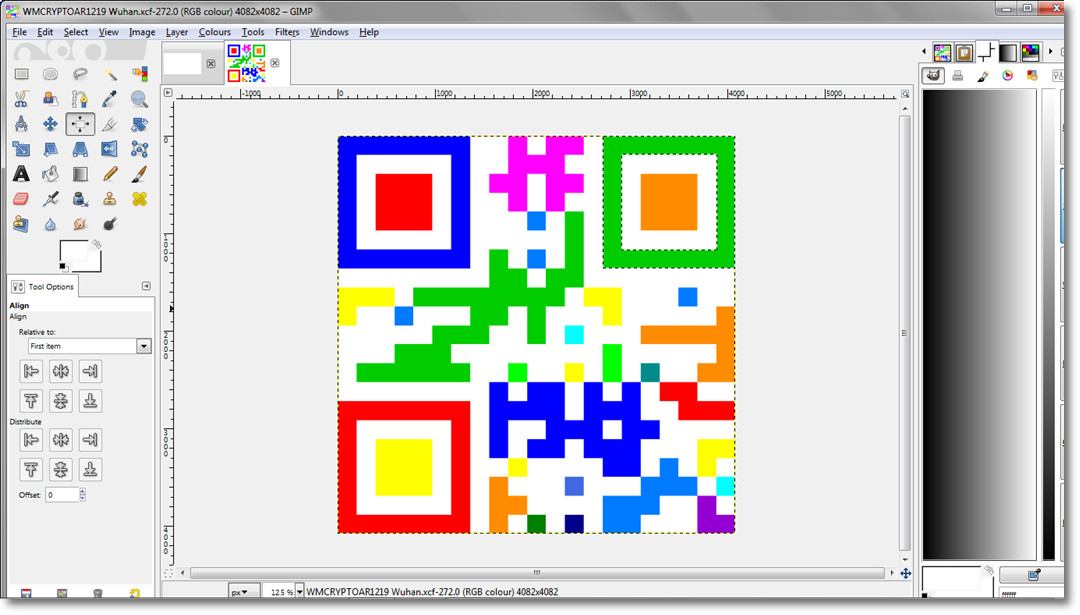
Task: Reset colours to default black and white
Action: (63, 267)
